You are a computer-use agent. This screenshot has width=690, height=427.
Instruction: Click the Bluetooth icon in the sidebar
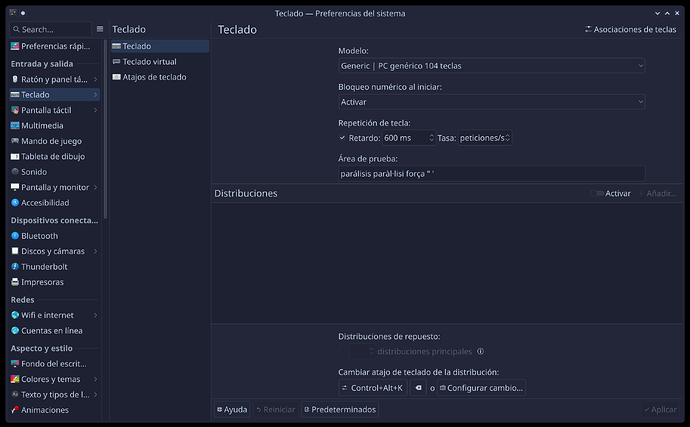tap(15, 236)
